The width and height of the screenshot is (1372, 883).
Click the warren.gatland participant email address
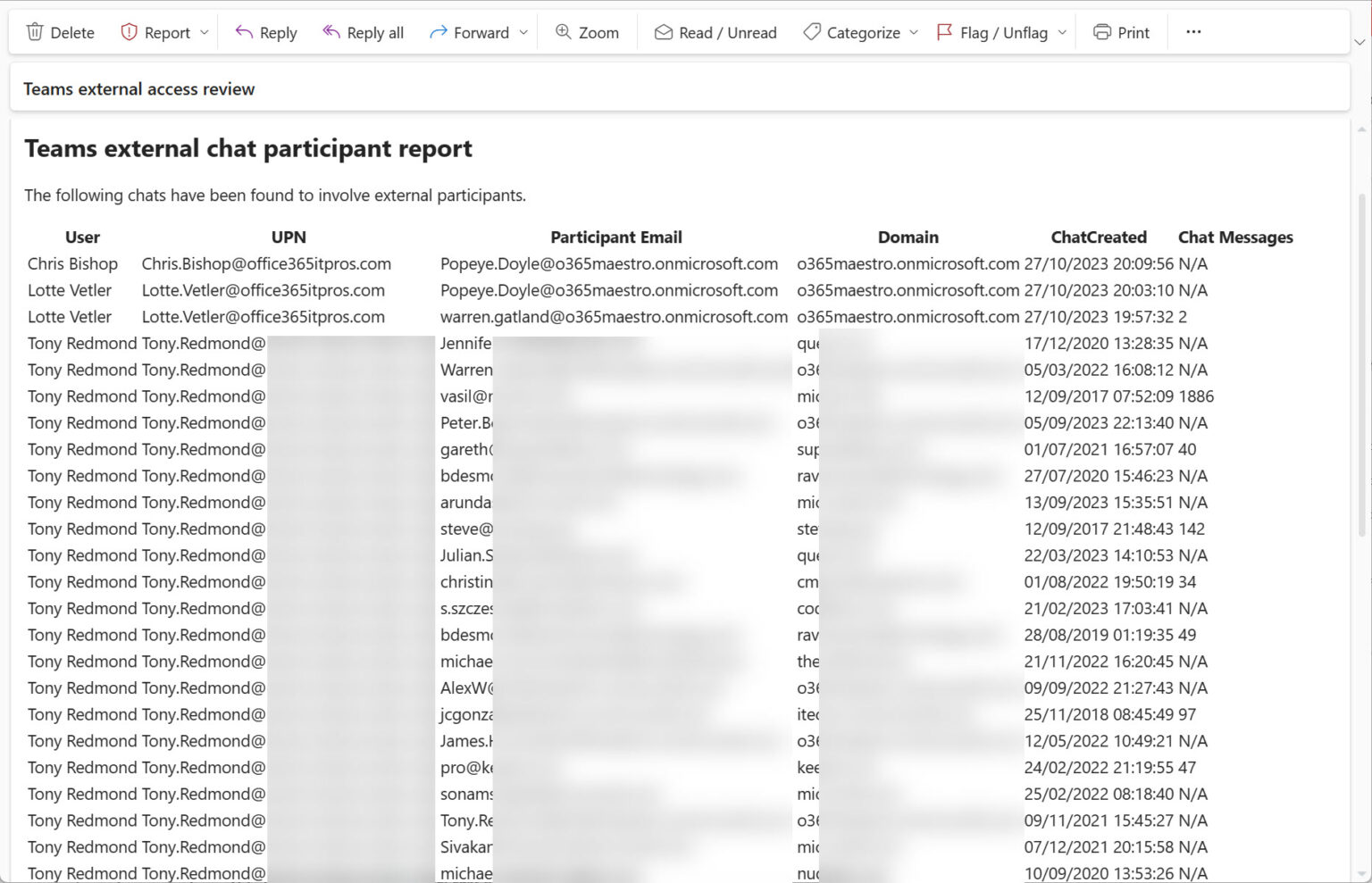tap(614, 317)
